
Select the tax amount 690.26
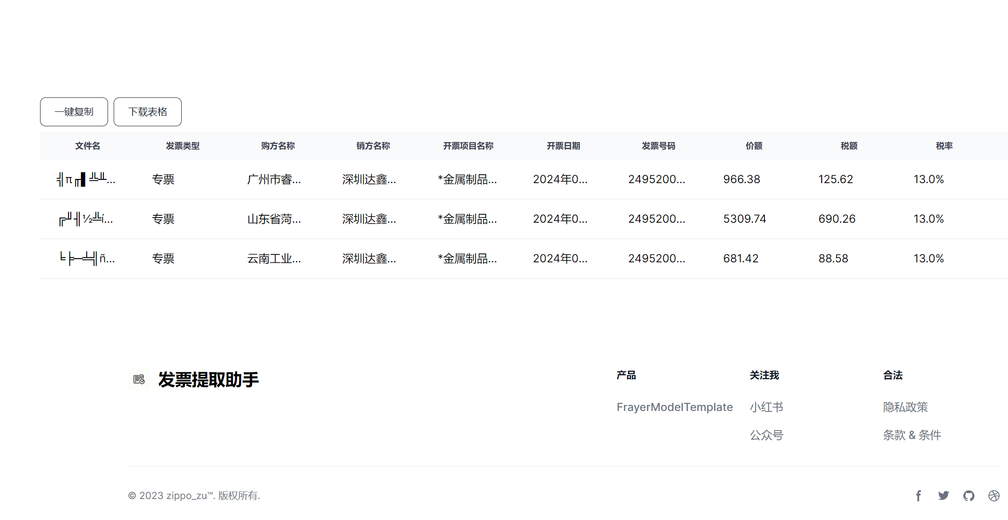[837, 219]
